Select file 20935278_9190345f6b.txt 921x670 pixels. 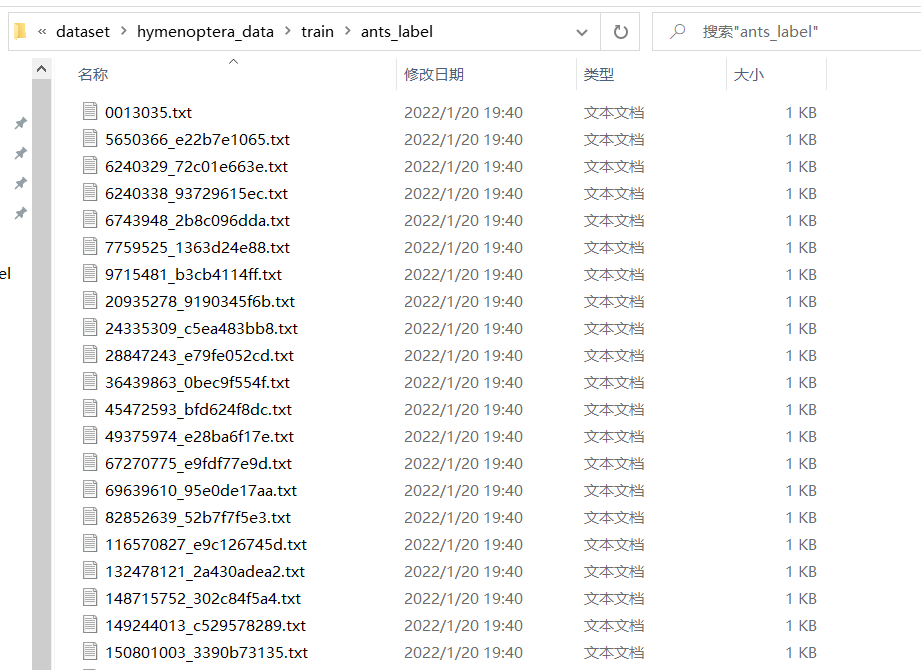[x=200, y=302]
